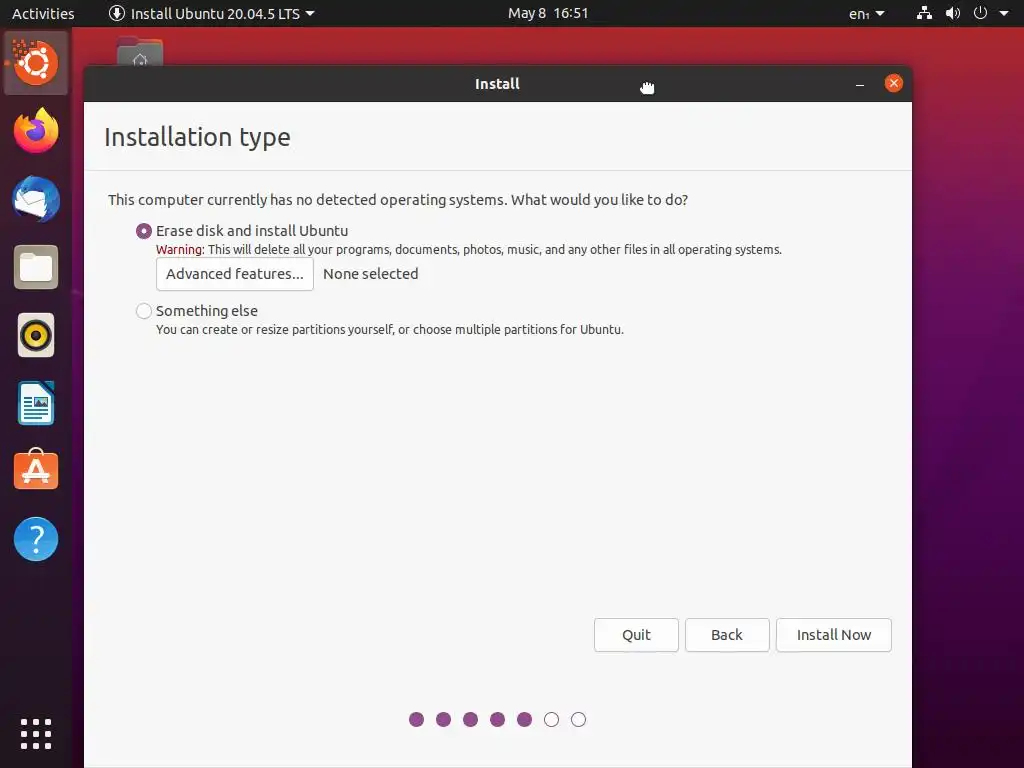The height and width of the screenshot is (768, 1024).
Task: Open the en keyboard layout dropdown
Action: [x=867, y=14]
